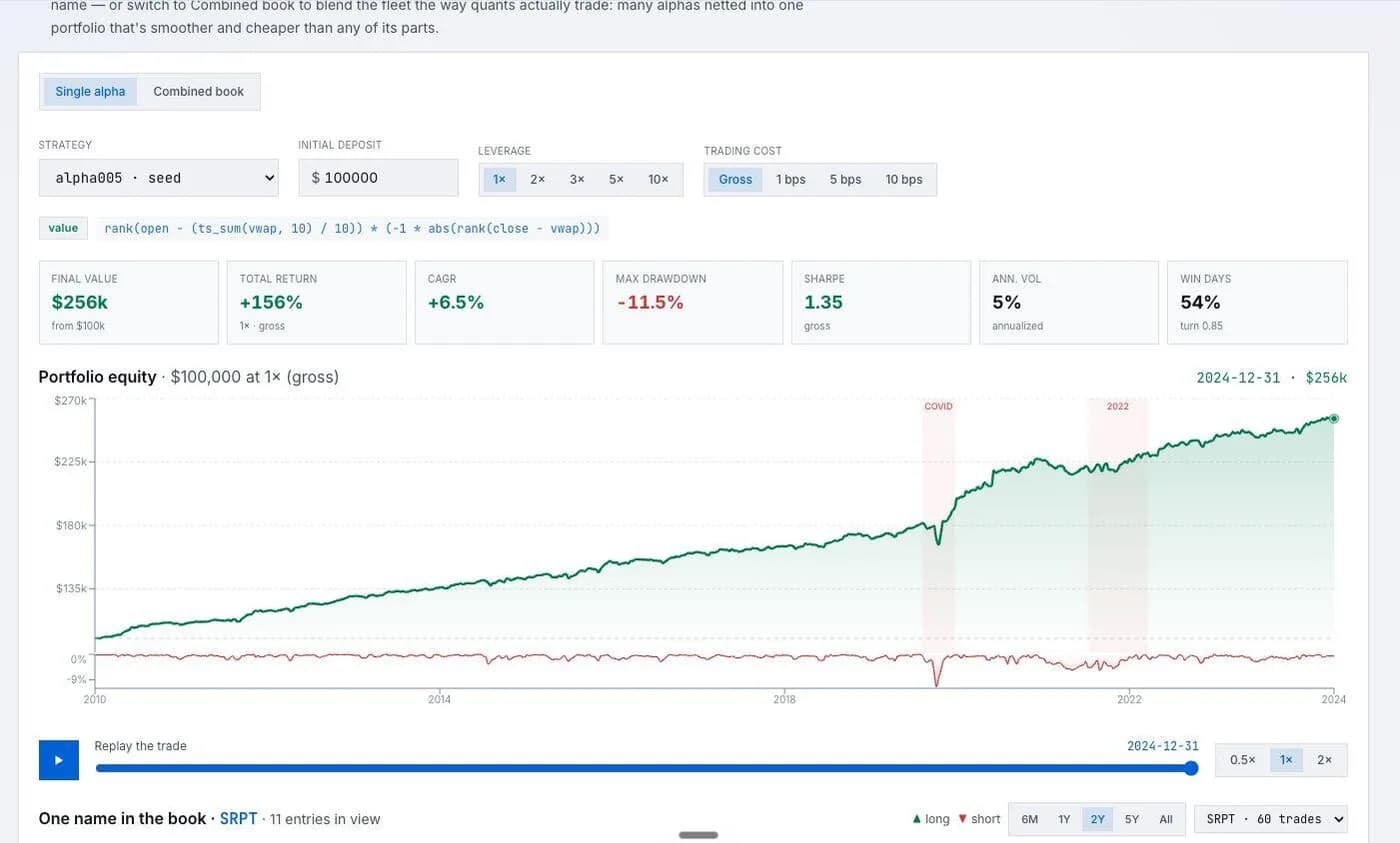Click the FINAL VALUE $256k card
The width and height of the screenshot is (1400, 843).
(x=129, y=302)
